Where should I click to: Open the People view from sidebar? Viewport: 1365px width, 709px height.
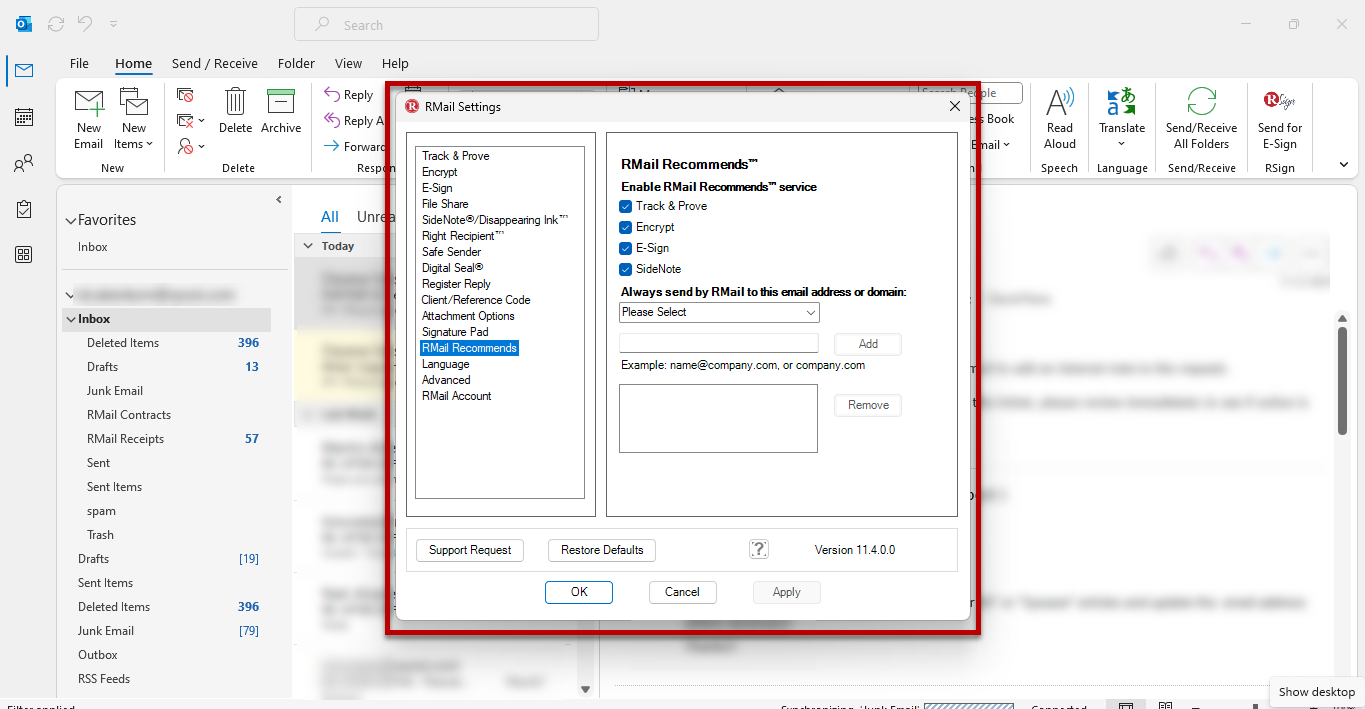pyautogui.click(x=23, y=163)
